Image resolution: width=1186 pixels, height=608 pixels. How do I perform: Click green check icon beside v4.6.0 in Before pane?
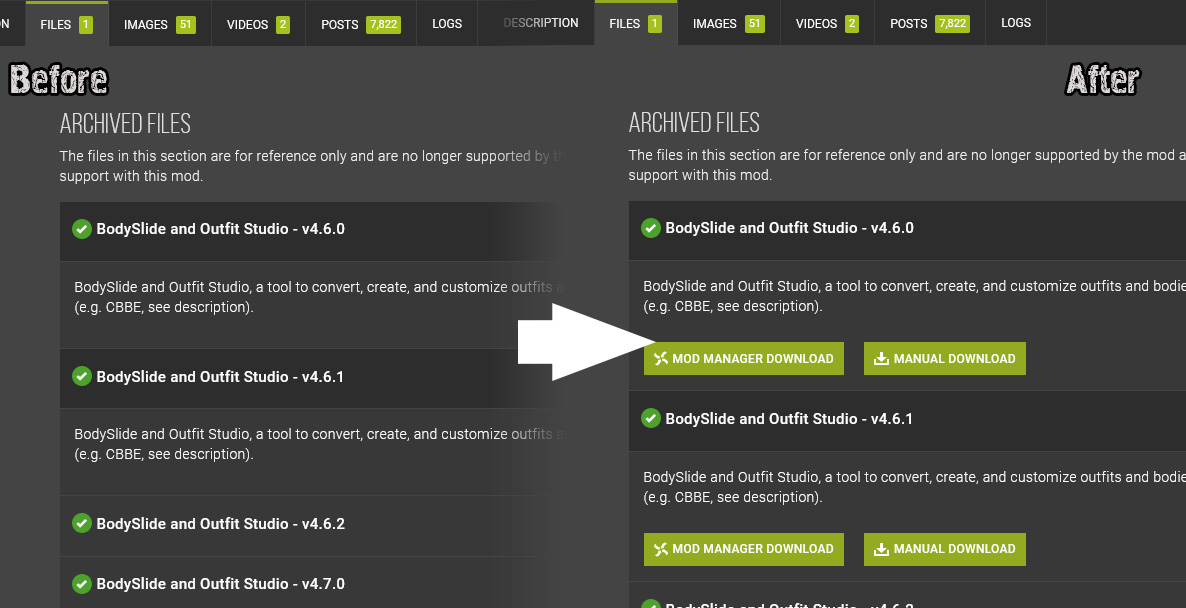[x=82, y=228]
